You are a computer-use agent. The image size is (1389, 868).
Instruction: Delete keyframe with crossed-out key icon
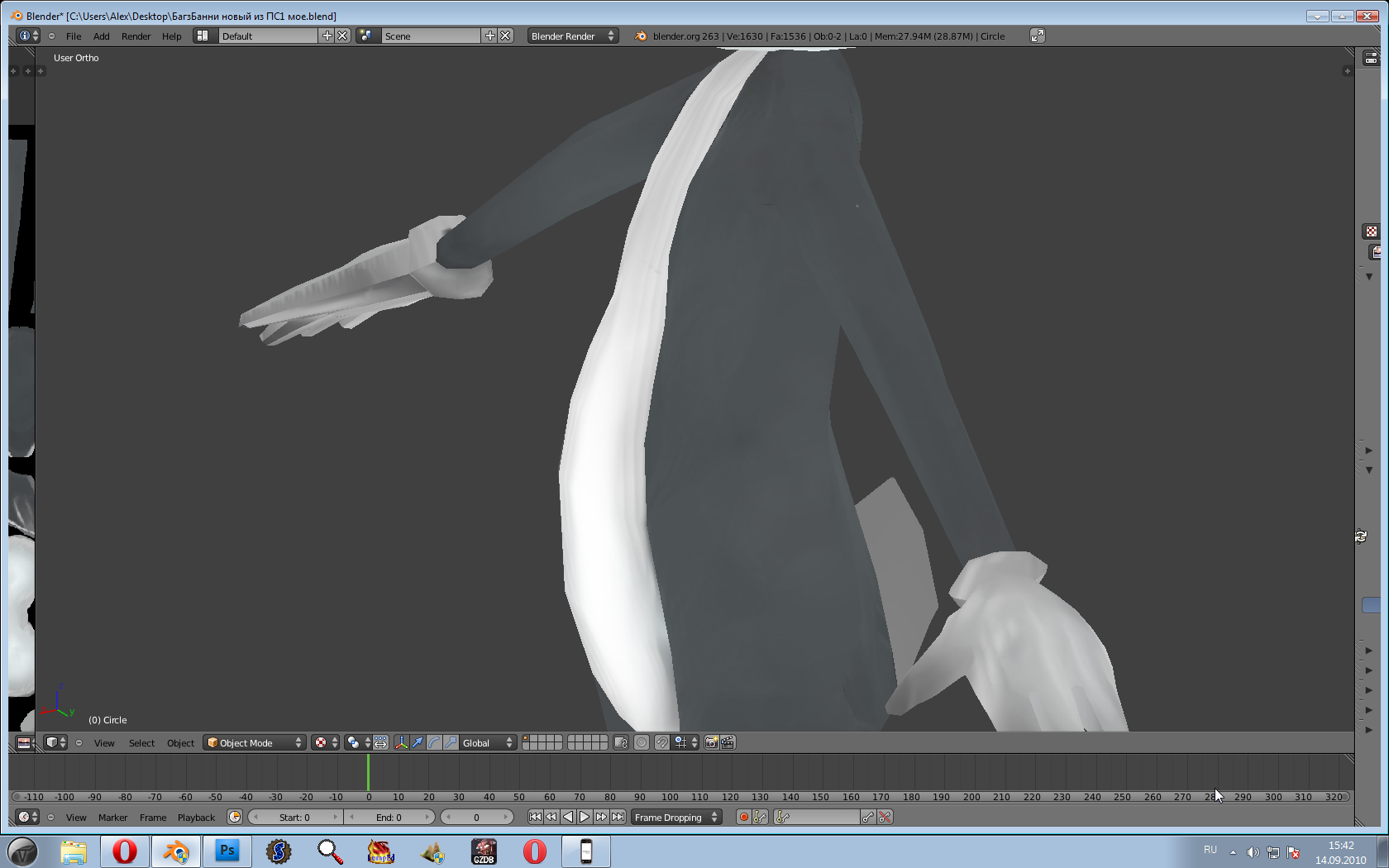pos(885,817)
